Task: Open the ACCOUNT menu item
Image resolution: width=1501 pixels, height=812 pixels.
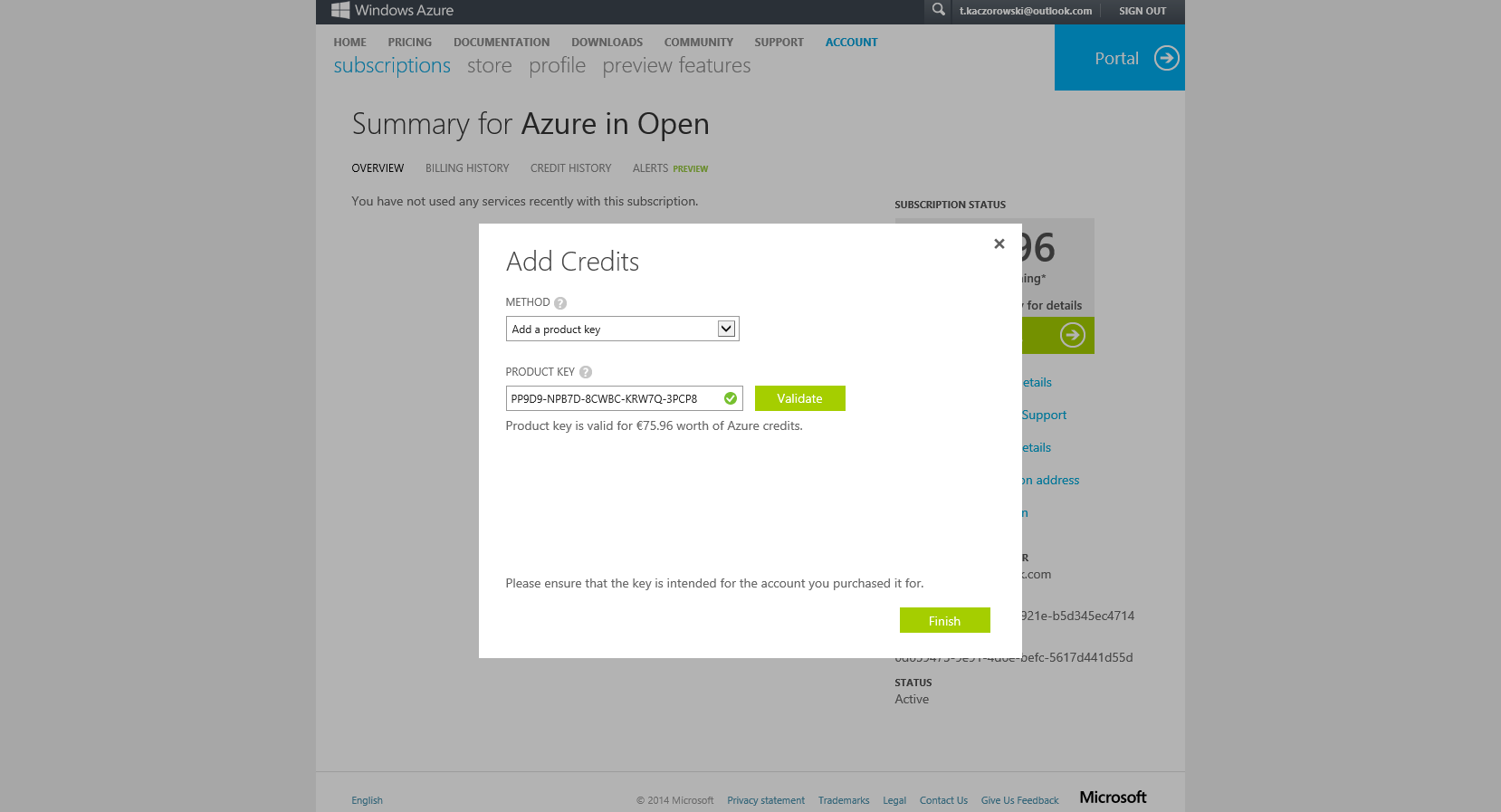Action: 852,43
